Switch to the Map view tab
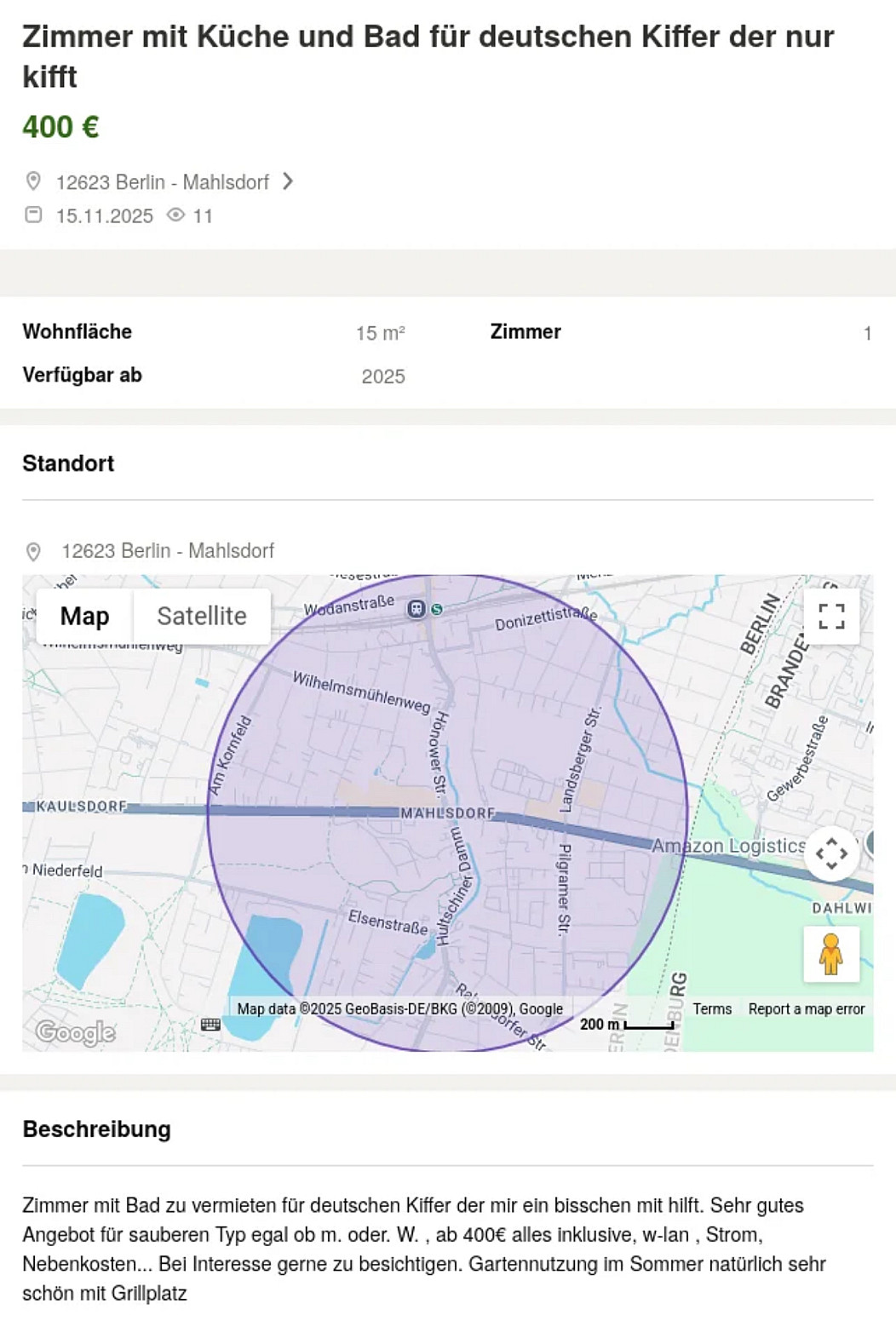 coord(84,616)
